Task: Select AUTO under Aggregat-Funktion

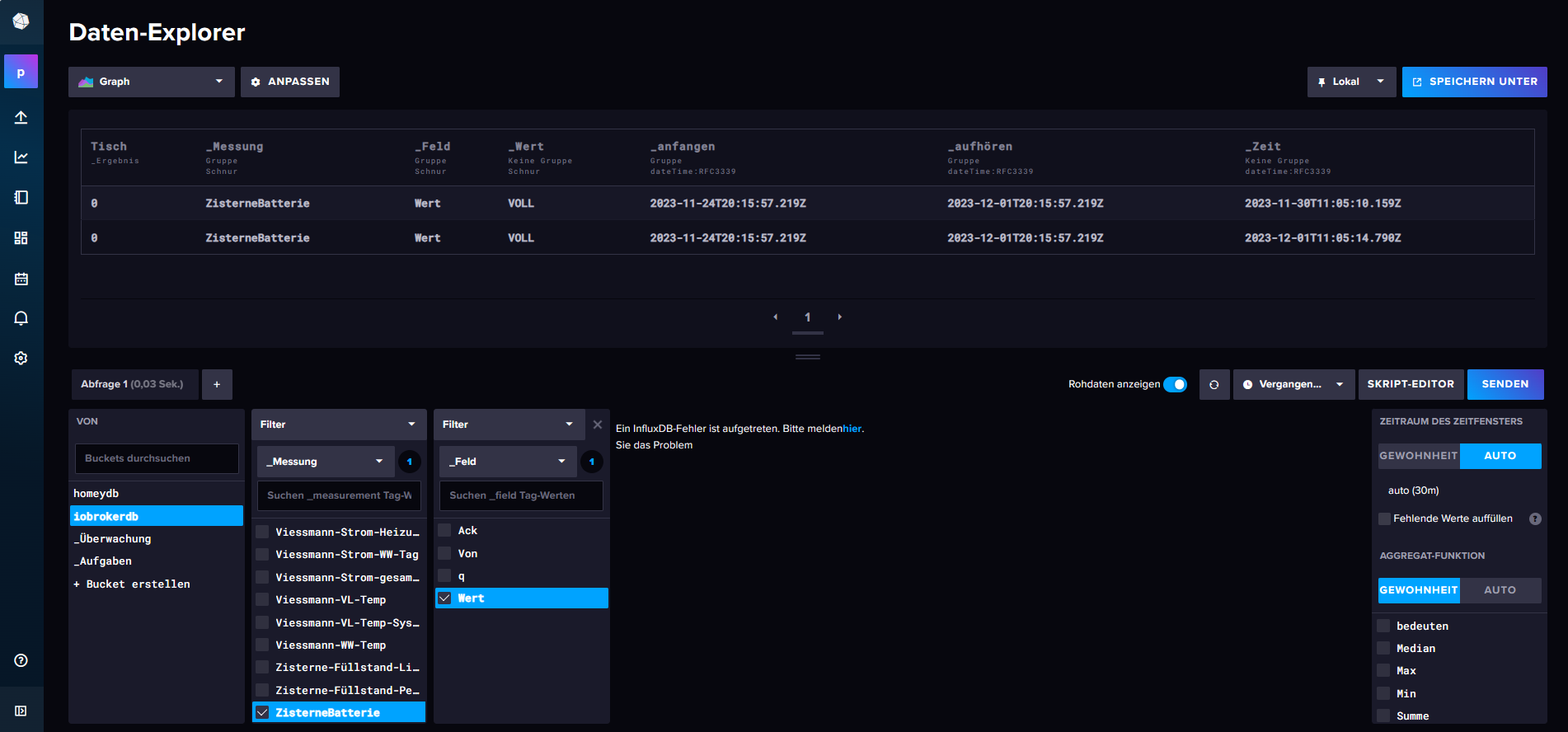Action: point(1500,590)
